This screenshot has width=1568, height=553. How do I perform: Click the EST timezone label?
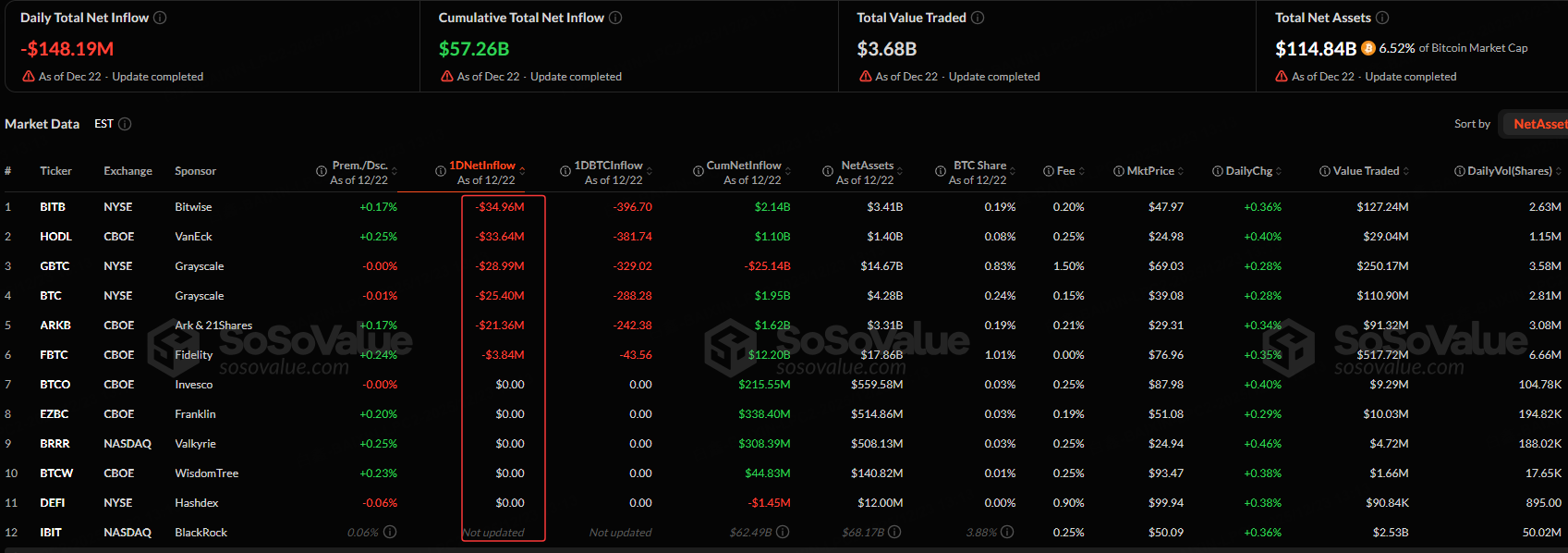point(103,124)
